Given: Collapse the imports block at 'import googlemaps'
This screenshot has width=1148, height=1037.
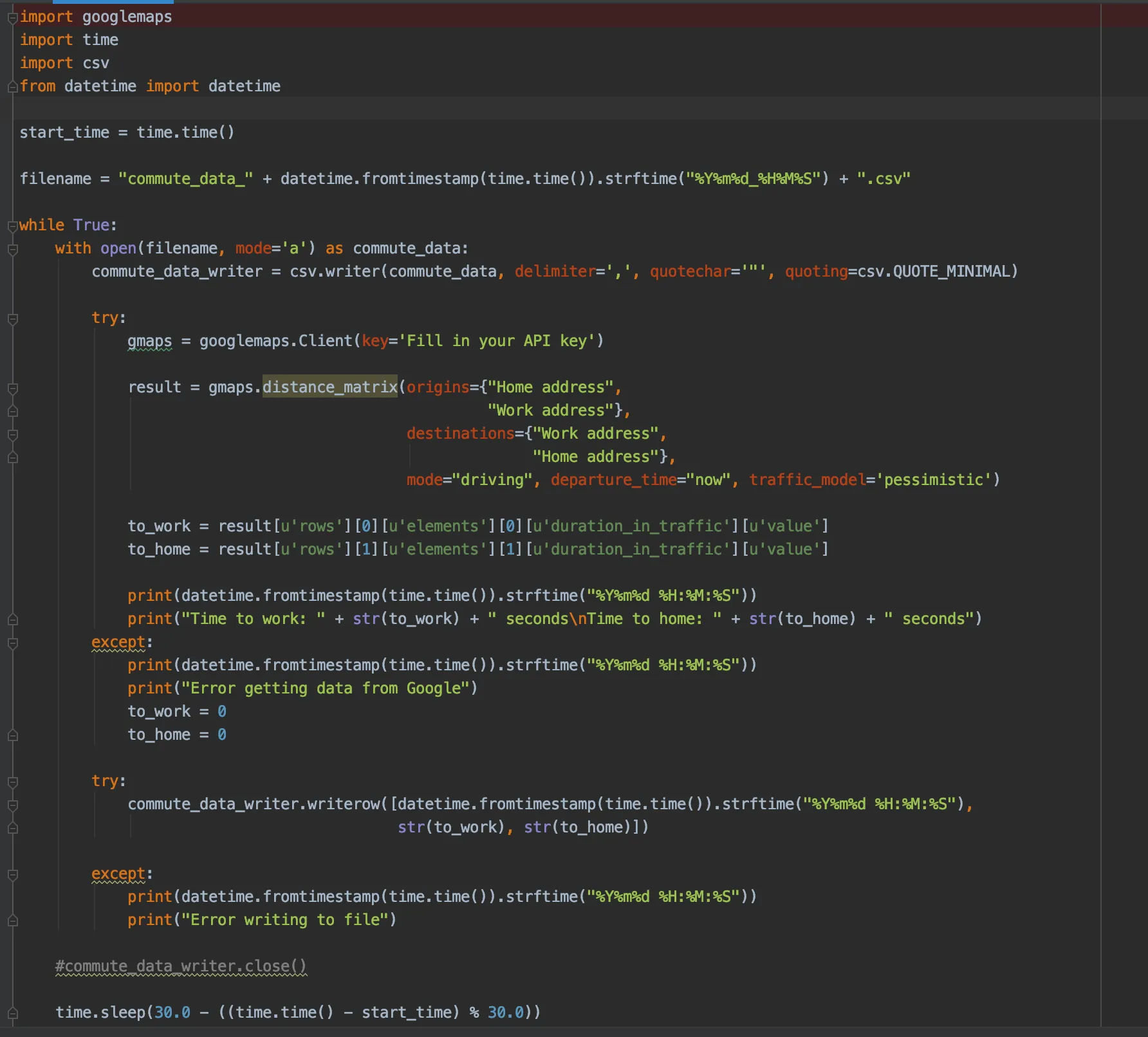Looking at the screenshot, I should tap(12, 17).
